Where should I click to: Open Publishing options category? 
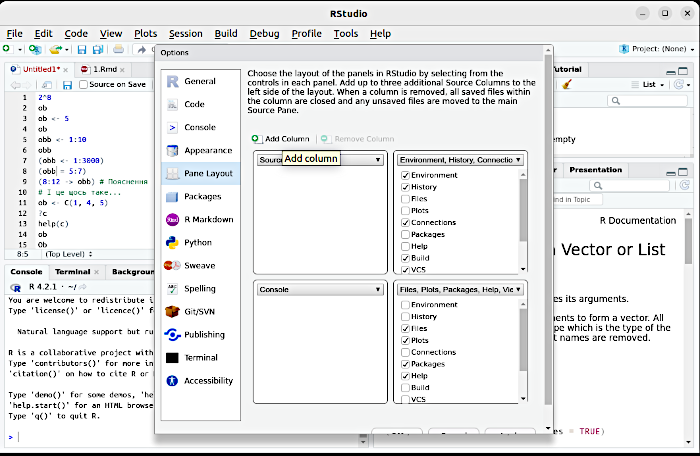point(200,335)
